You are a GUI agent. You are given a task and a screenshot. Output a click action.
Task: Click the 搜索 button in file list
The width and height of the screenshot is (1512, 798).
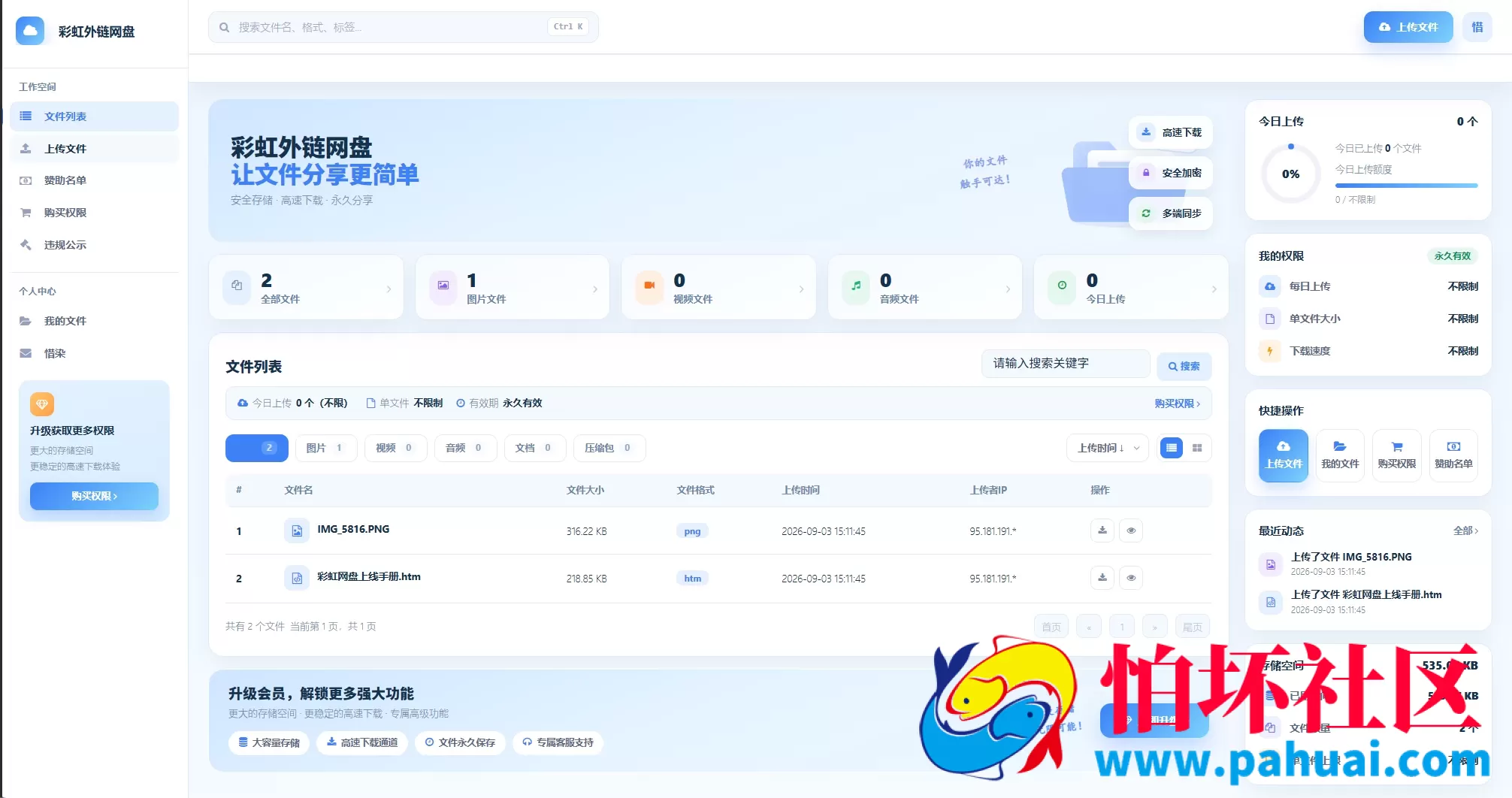pos(1184,366)
